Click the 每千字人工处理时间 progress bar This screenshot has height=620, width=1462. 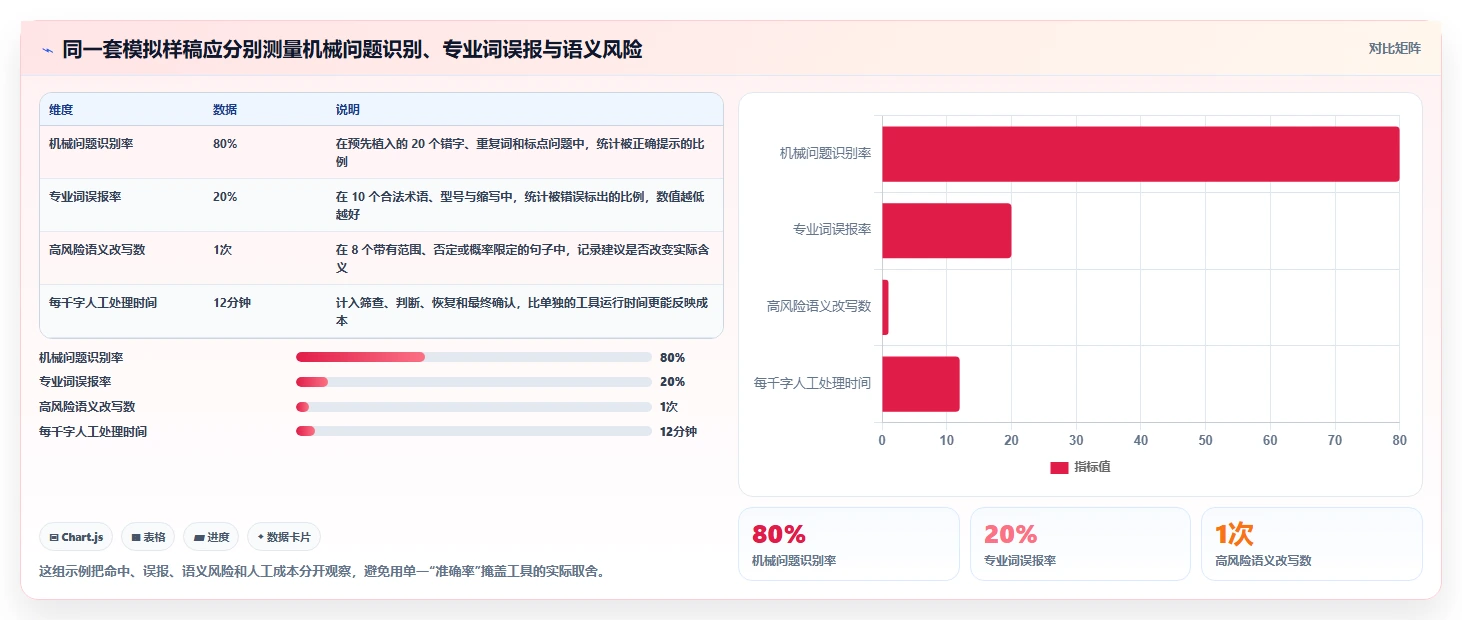coord(474,431)
